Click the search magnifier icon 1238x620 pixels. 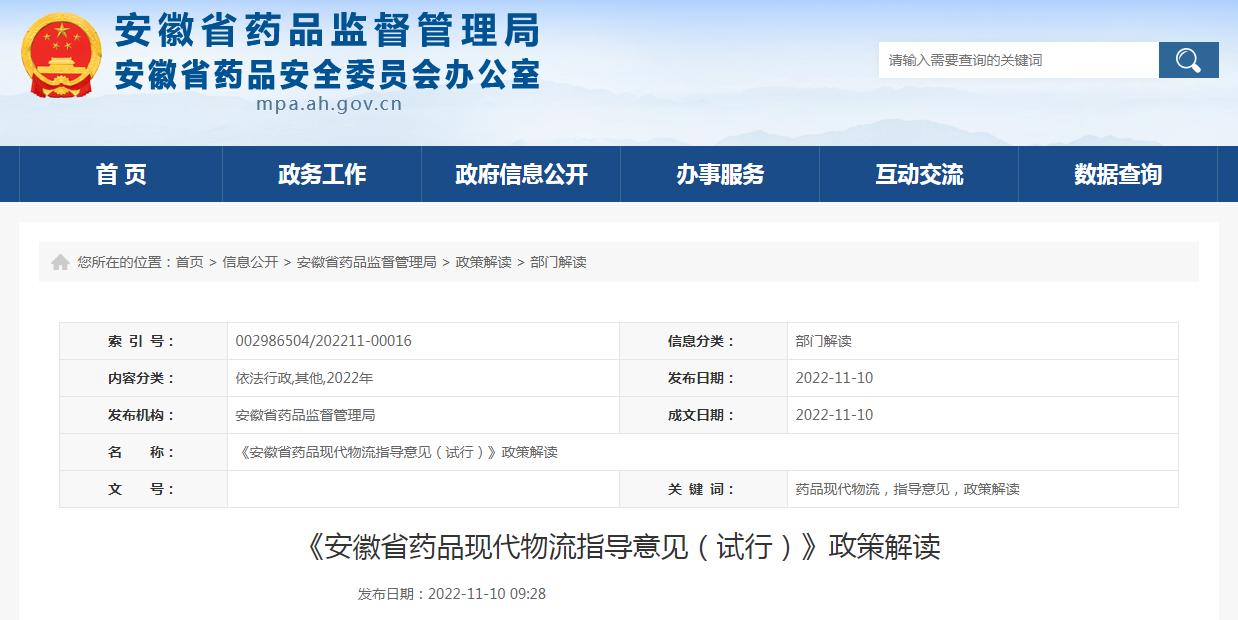tap(1188, 59)
